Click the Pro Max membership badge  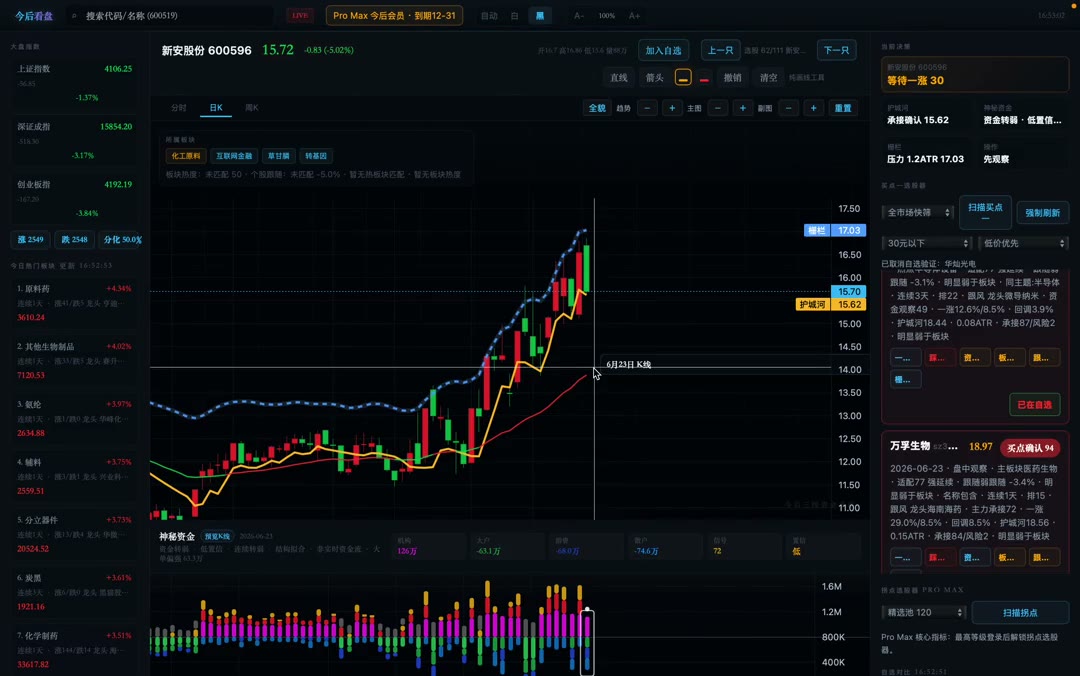[394, 15]
